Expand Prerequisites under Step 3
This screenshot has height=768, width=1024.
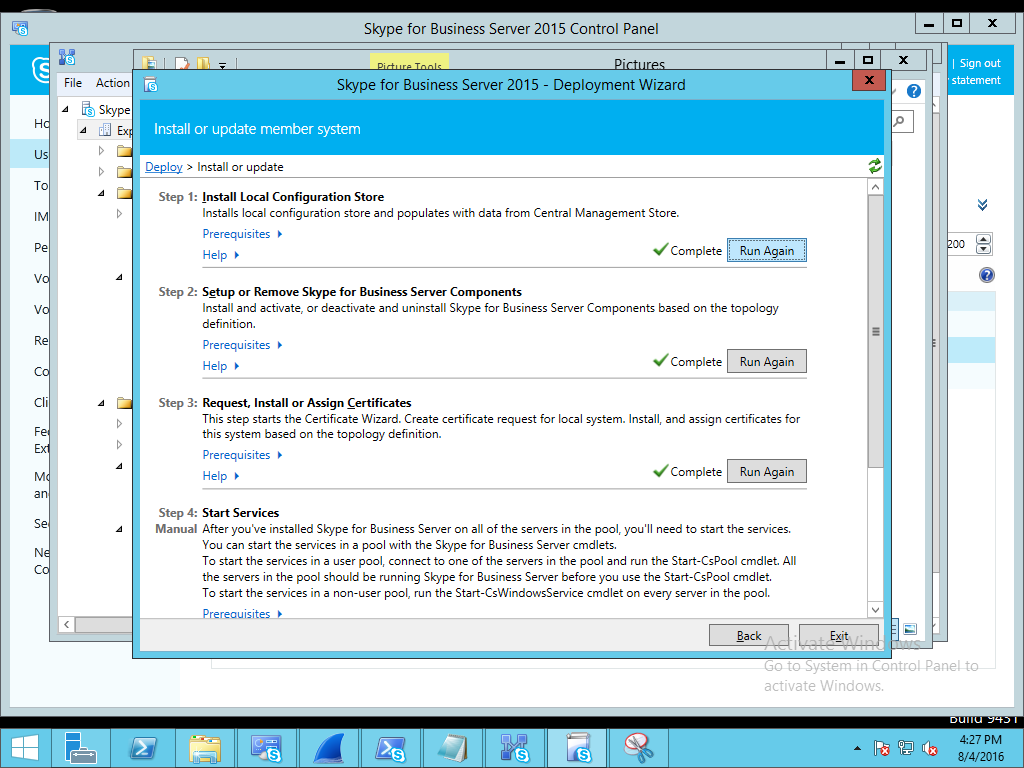click(242, 455)
